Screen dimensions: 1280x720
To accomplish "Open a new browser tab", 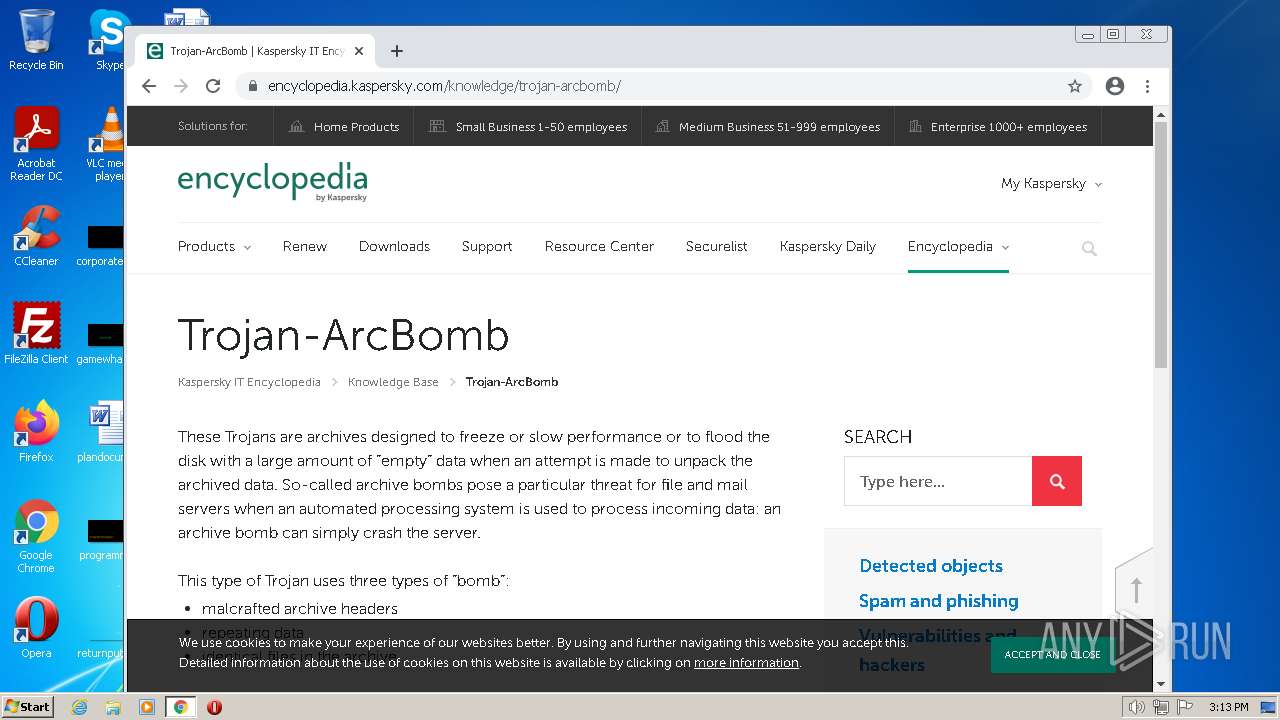I will coord(397,51).
